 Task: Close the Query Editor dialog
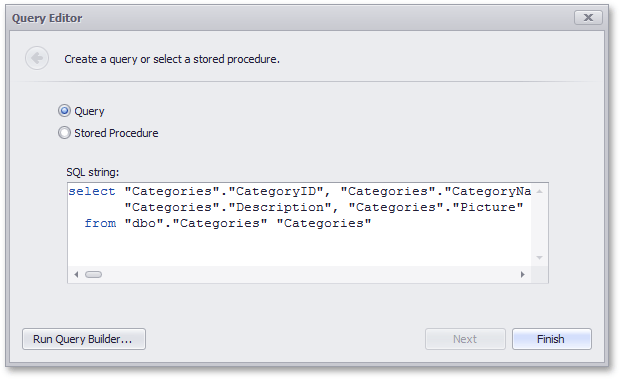pyautogui.click(x=588, y=18)
